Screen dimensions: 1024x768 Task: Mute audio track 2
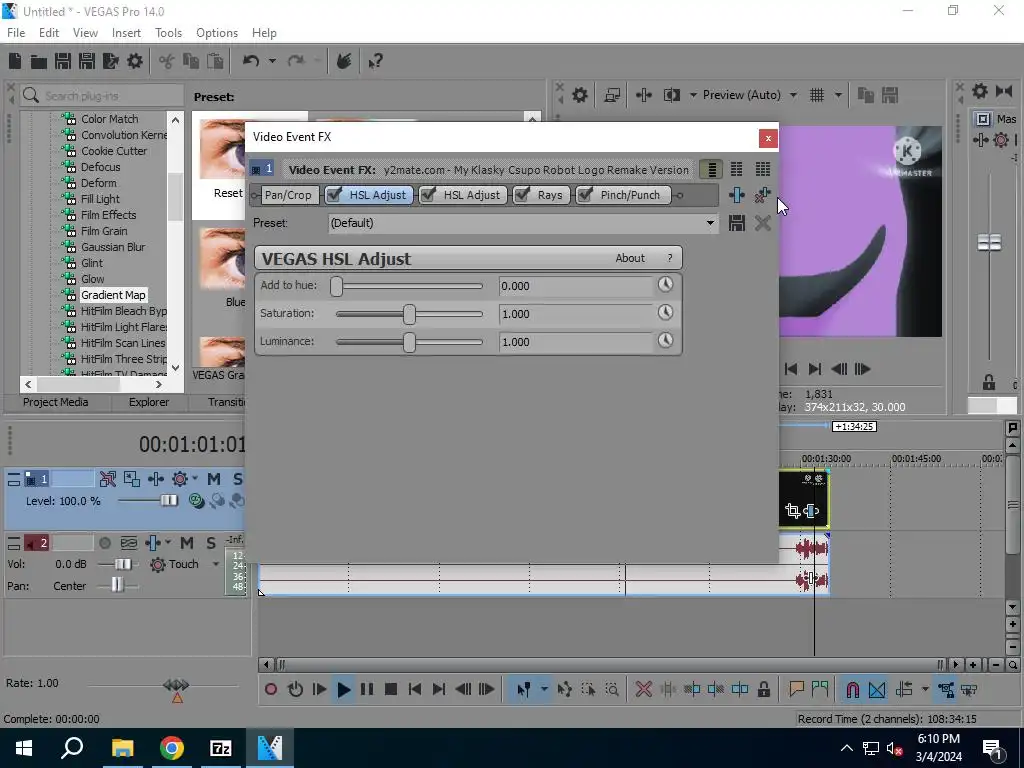tap(187, 543)
